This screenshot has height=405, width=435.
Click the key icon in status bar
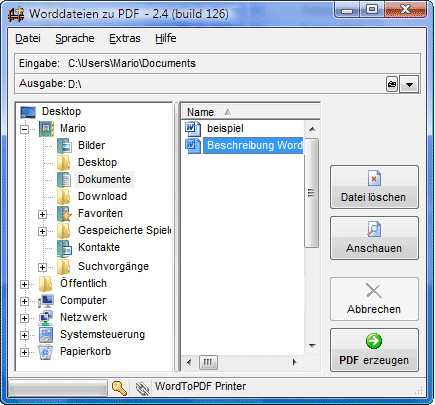tap(119, 387)
